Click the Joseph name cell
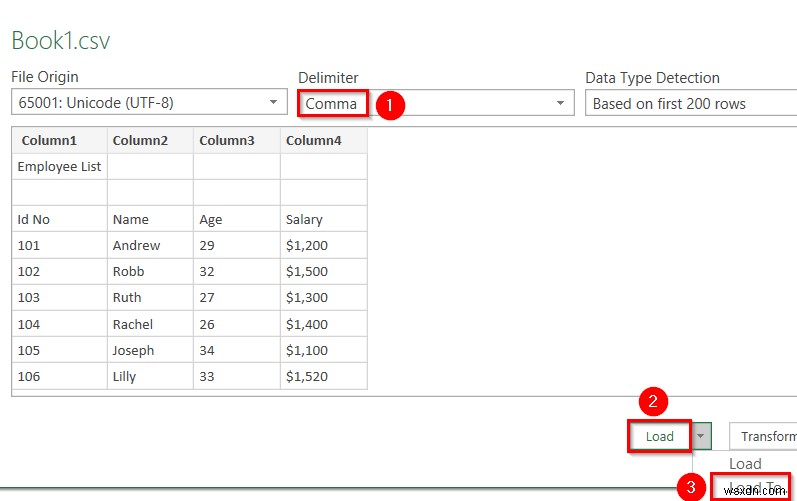 tap(150, 350)
